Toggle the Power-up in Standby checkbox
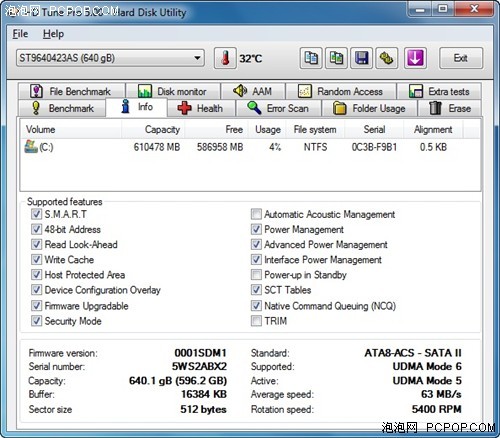The width and height of the screenshot is (500, 438). click(x=256, y=275)
